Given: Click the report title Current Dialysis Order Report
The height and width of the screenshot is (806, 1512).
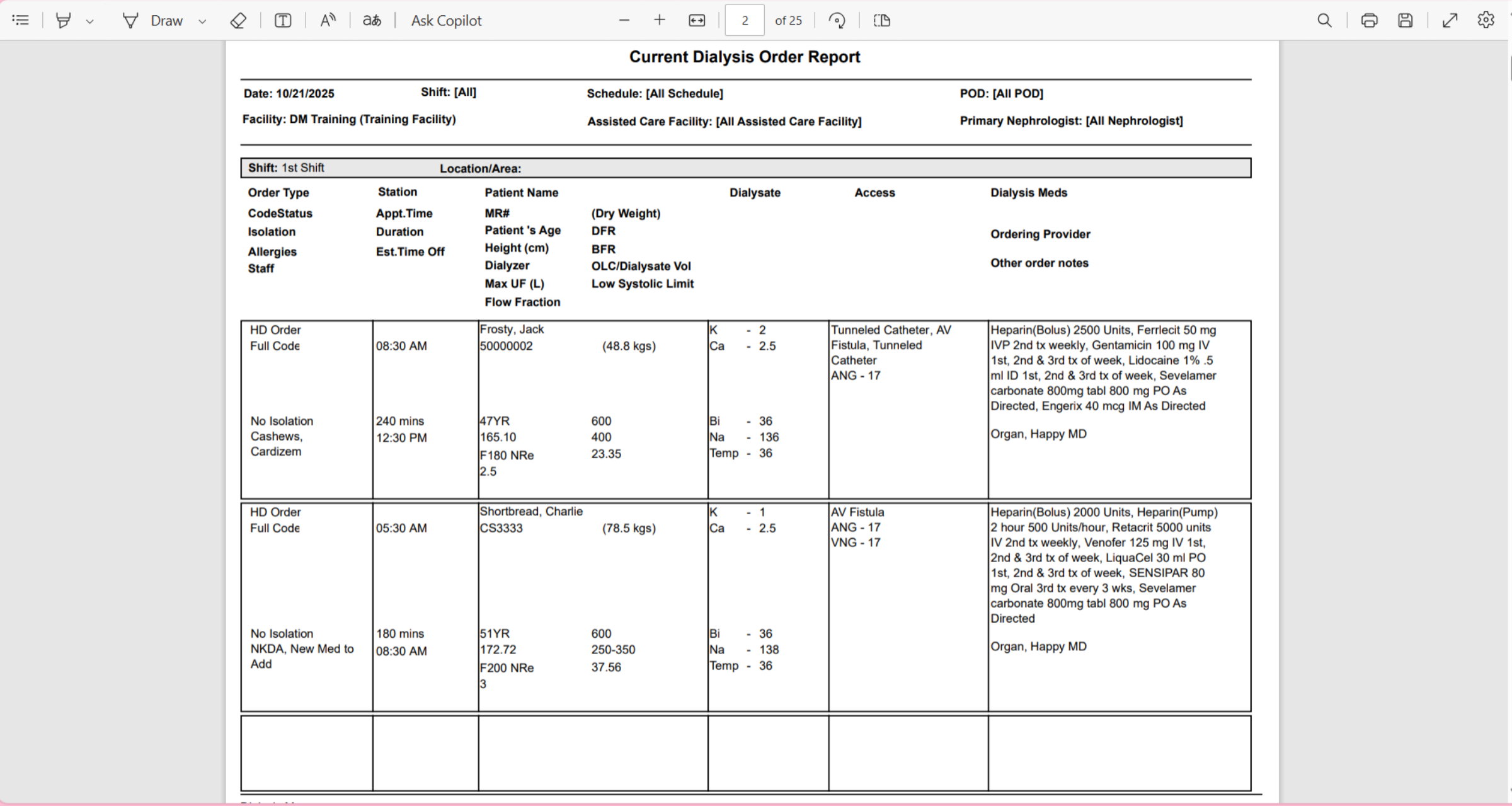Looking at the screenshot, I should [745, 57].
